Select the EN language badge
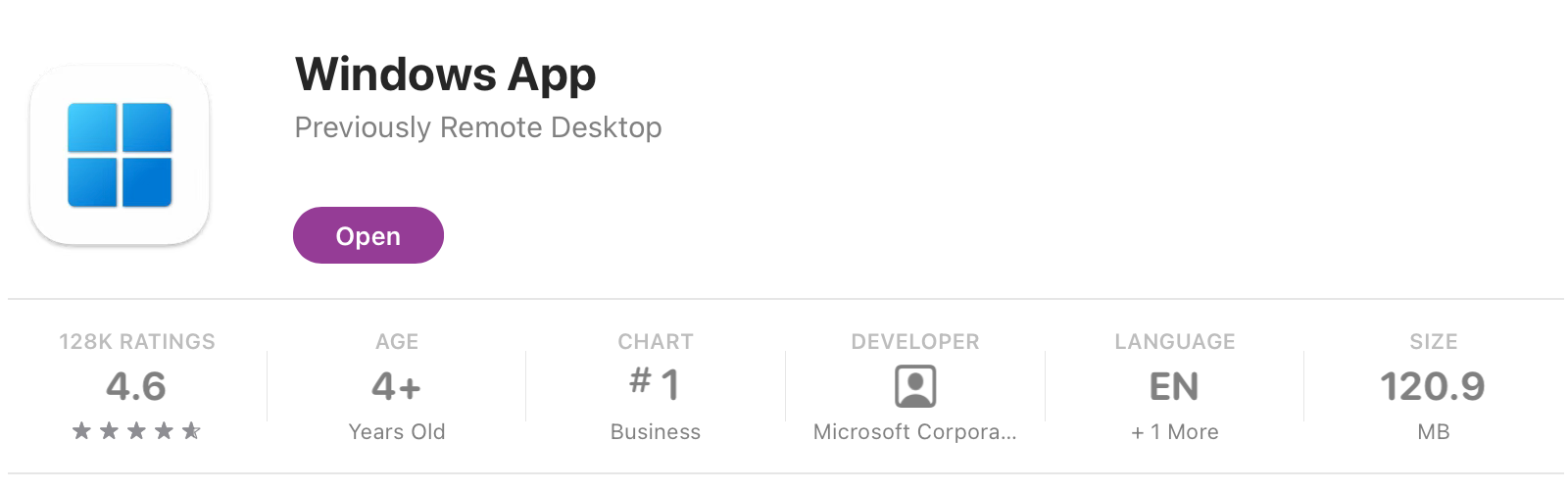 click(x=1174, y=386)
